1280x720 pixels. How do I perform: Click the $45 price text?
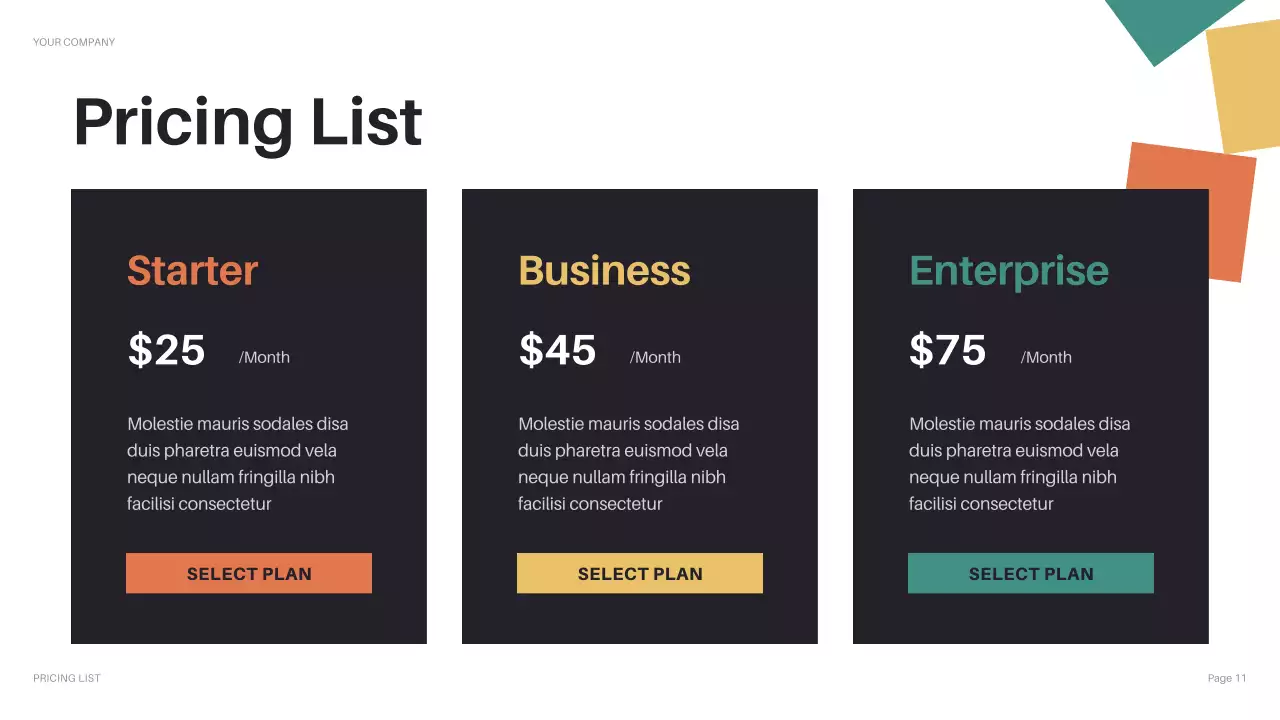point(557,351)
